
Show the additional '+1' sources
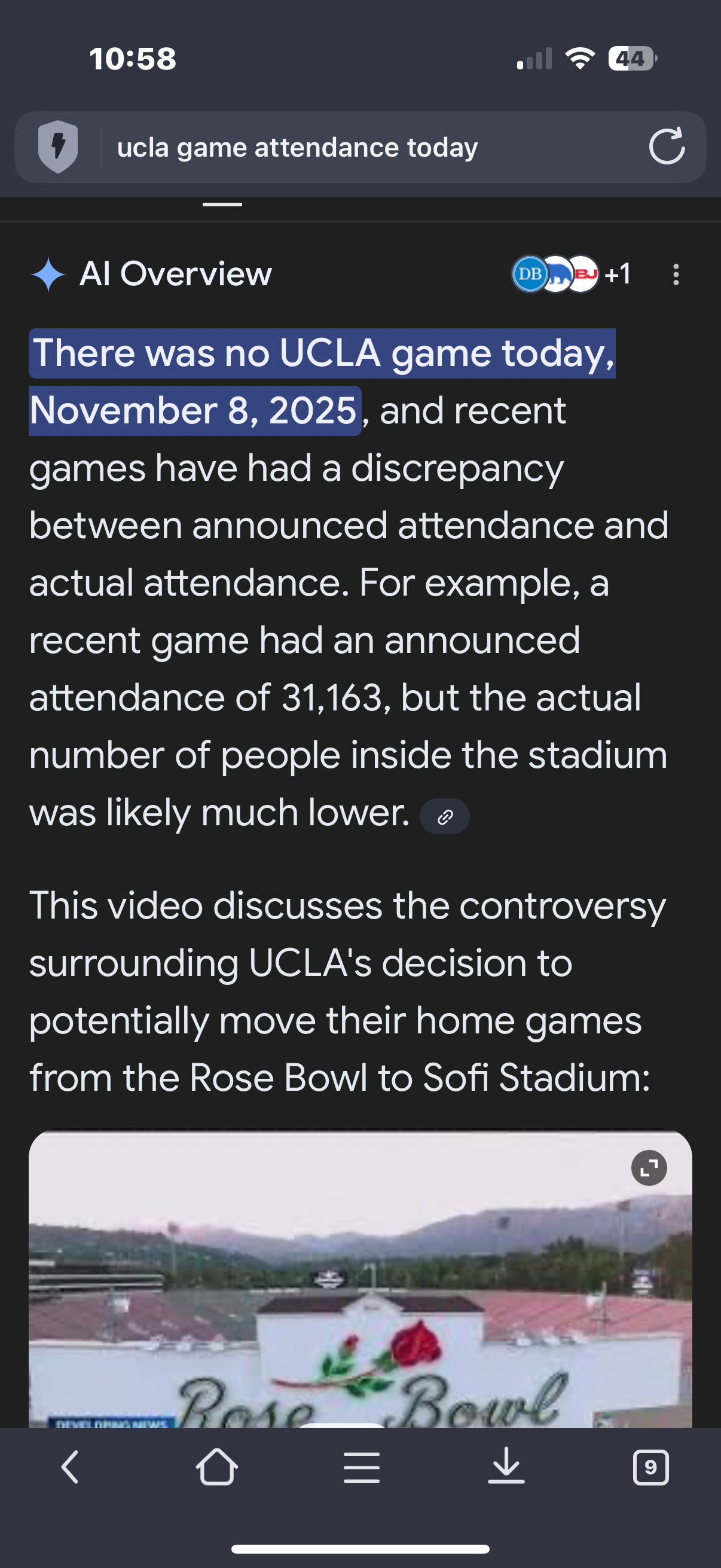618,274
